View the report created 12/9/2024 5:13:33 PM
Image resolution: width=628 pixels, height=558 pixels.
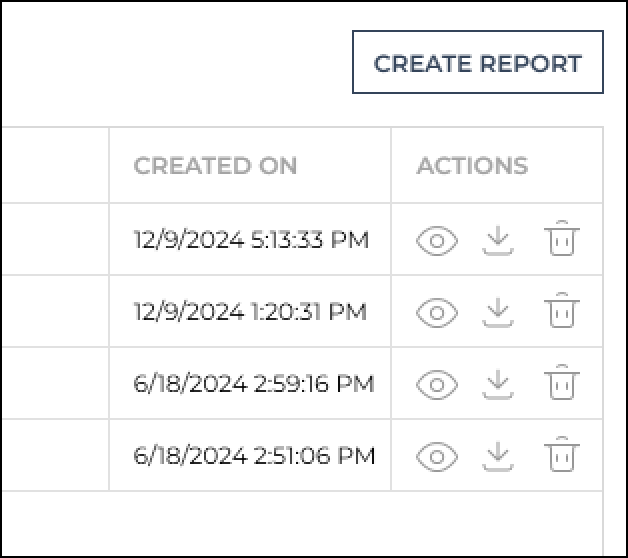437,241
